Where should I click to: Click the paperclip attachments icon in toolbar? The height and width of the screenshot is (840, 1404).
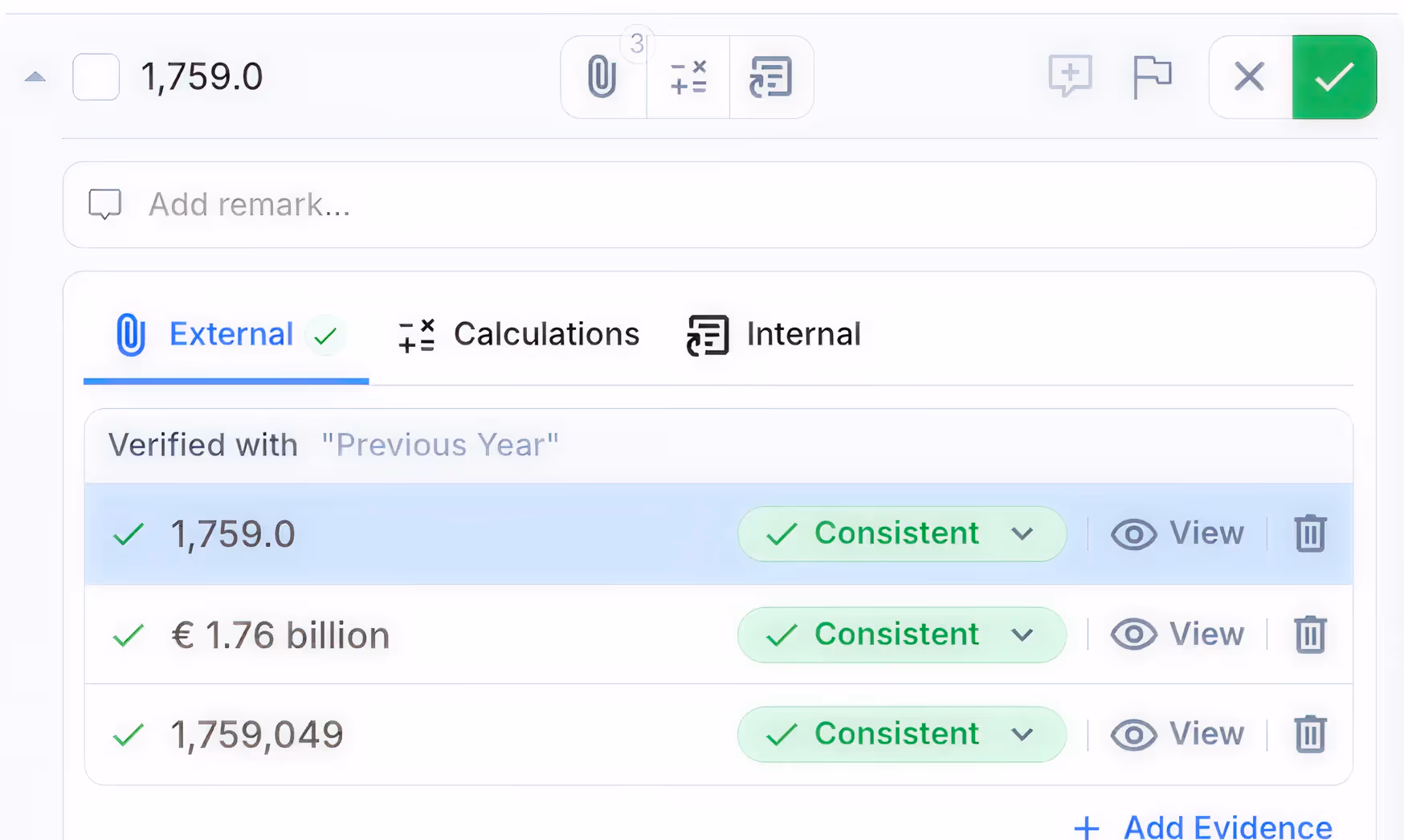[x=602, y=77]
